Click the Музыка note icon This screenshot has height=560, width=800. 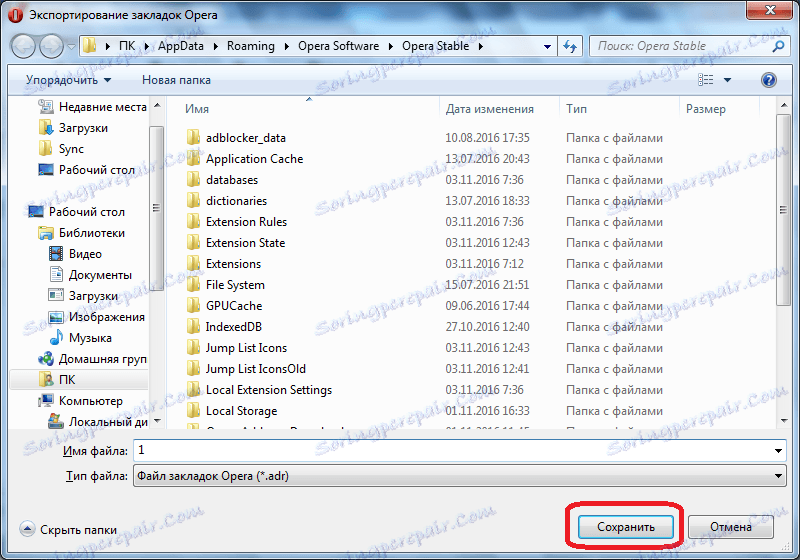pos(56,338)
